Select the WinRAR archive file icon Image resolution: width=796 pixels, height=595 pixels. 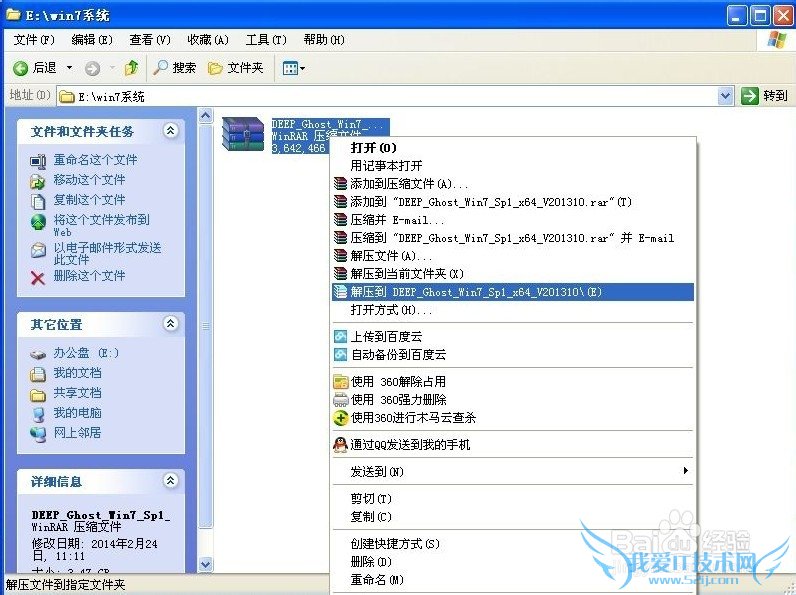243,134
